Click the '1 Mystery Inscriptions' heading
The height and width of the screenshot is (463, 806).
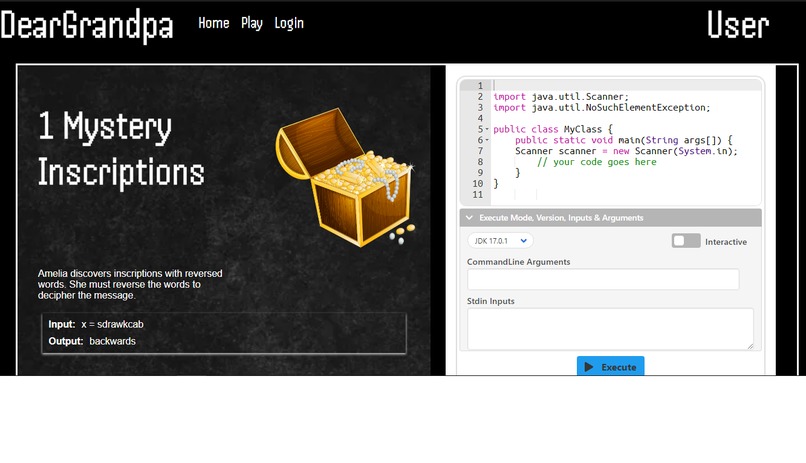[x=121, y=149]
